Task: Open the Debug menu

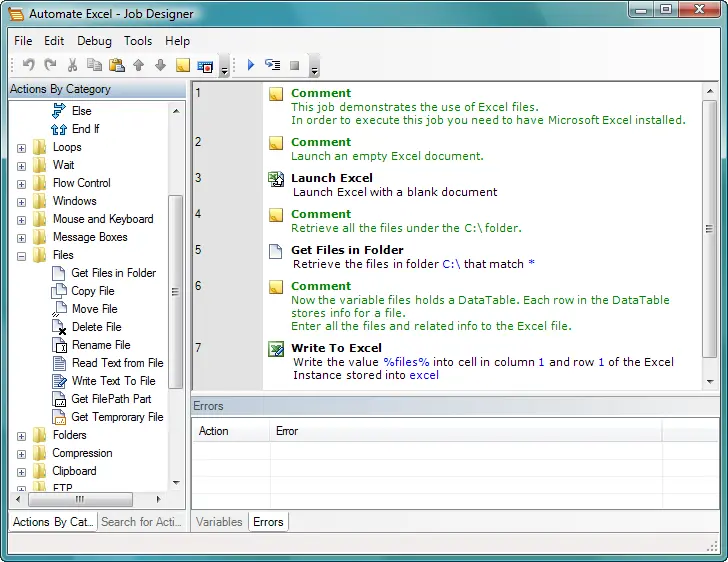Action: (x=94, y=41)
